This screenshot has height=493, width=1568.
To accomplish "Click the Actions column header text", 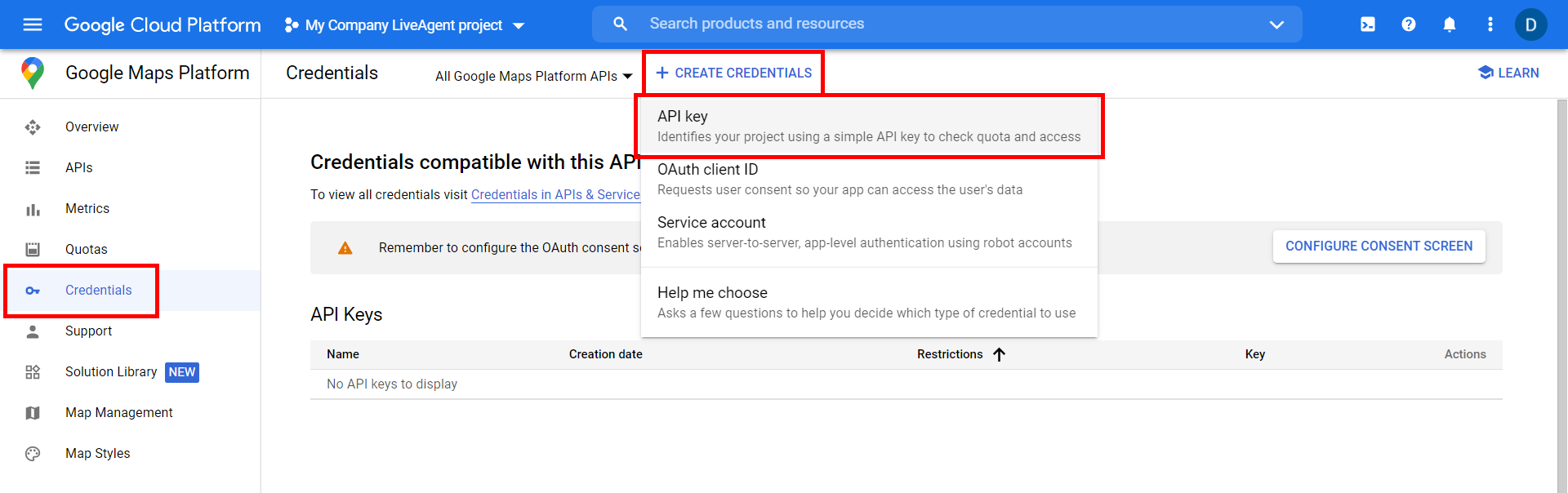I will tap(1465, 354).
